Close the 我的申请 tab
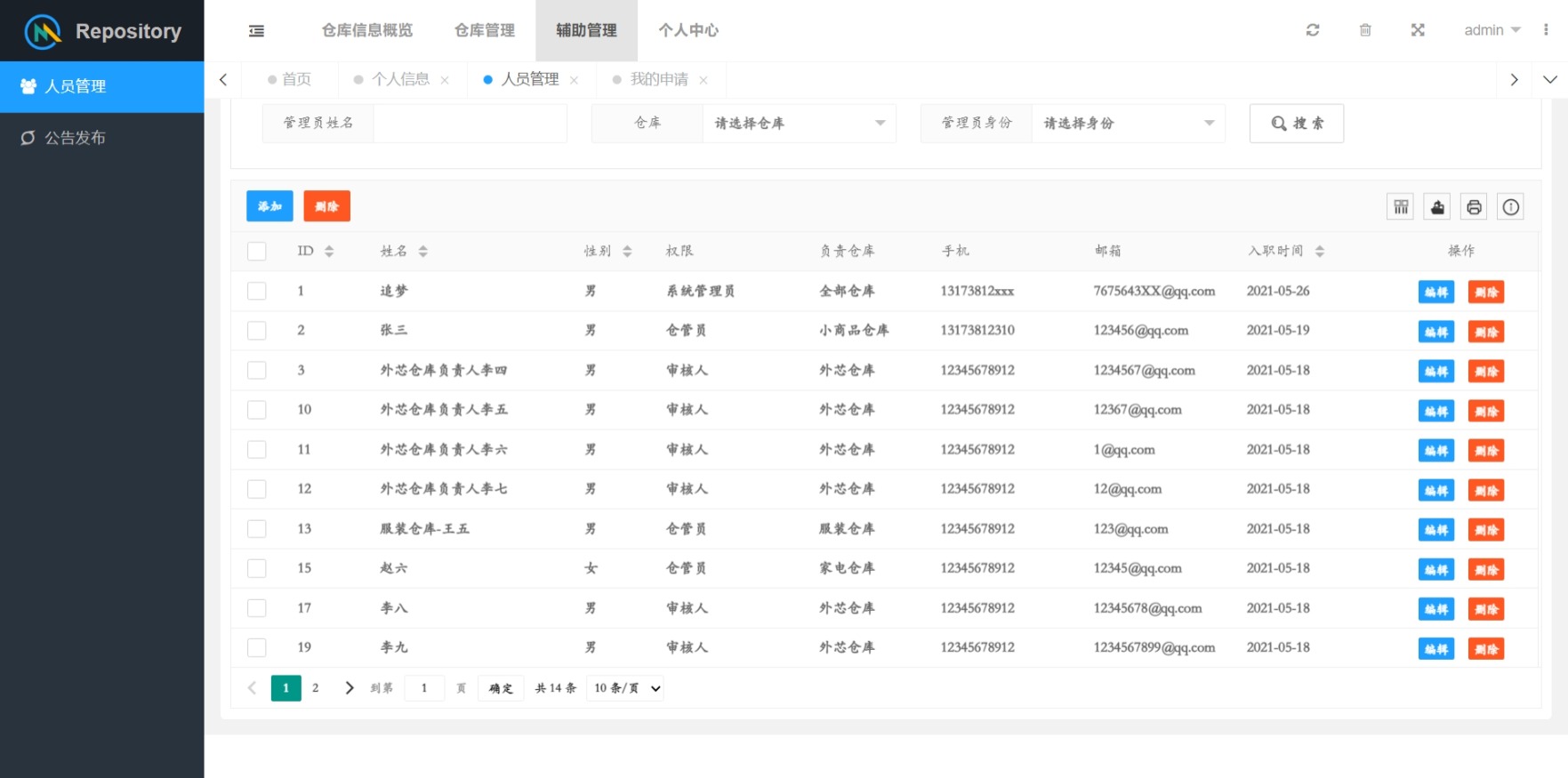The image size is (1568, 778). (704, 80)
